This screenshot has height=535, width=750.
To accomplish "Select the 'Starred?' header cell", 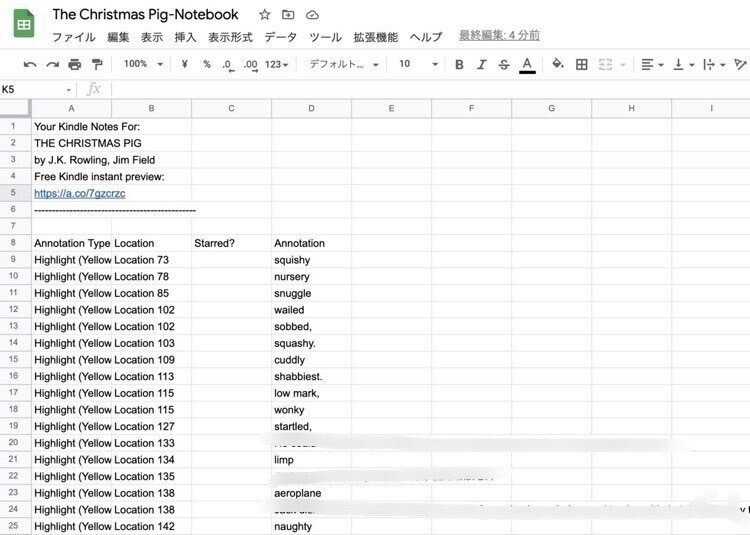I will point(232,243).
